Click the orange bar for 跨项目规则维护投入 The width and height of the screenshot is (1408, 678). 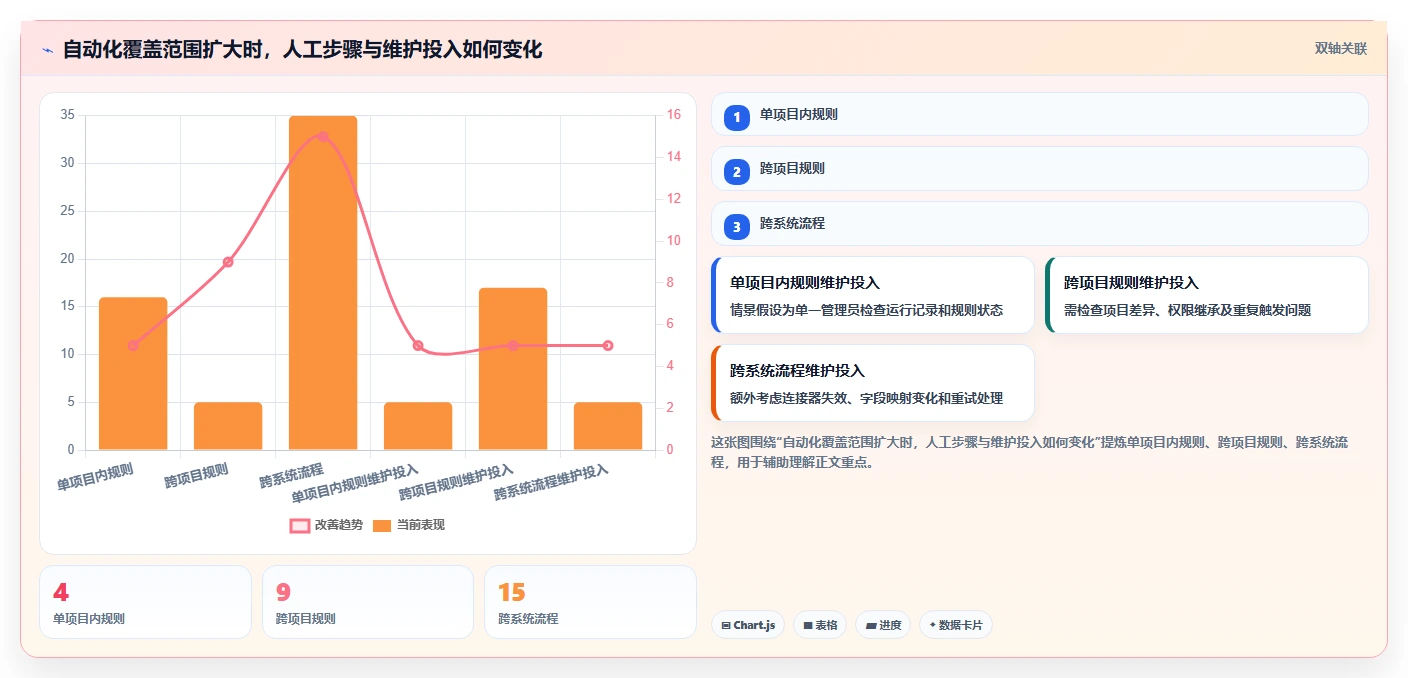click(x=513, y=369)
